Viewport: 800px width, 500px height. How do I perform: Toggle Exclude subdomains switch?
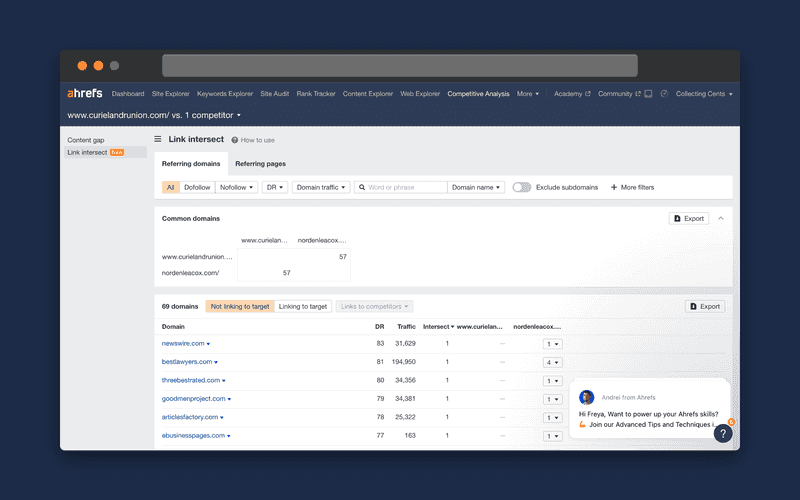coord(522,187)
